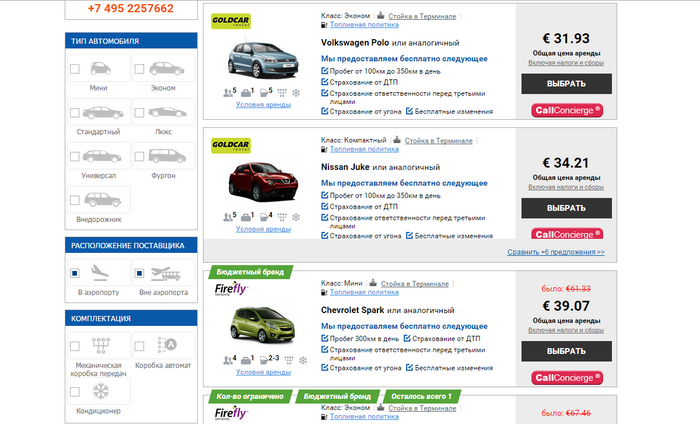The width and height of the screenshot is (700, 424).
Task: Check the Мини car type checkbox
Action: (75, 69)
